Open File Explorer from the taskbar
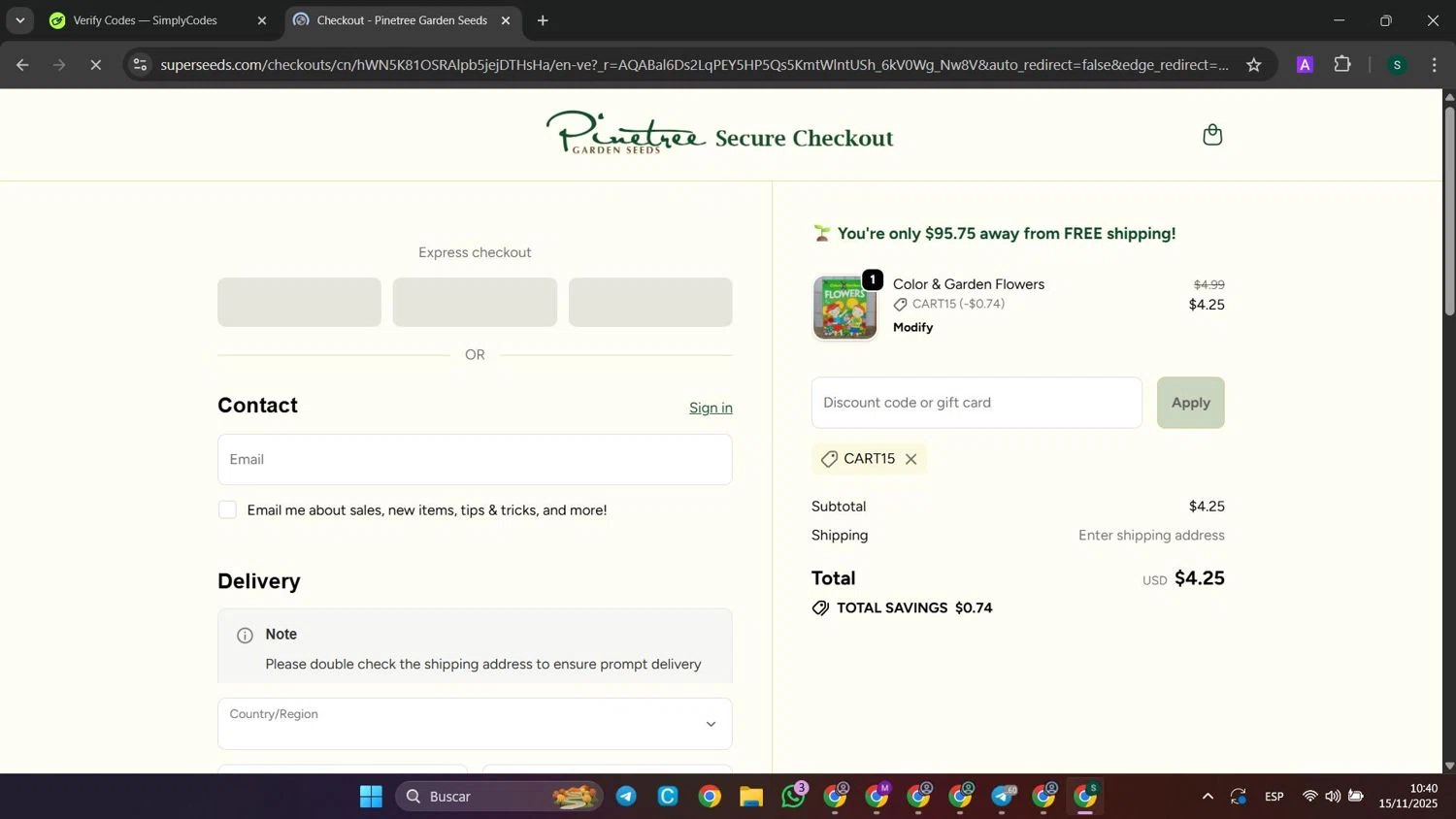Screen dimensions: 1456x819 coord(751,797)
